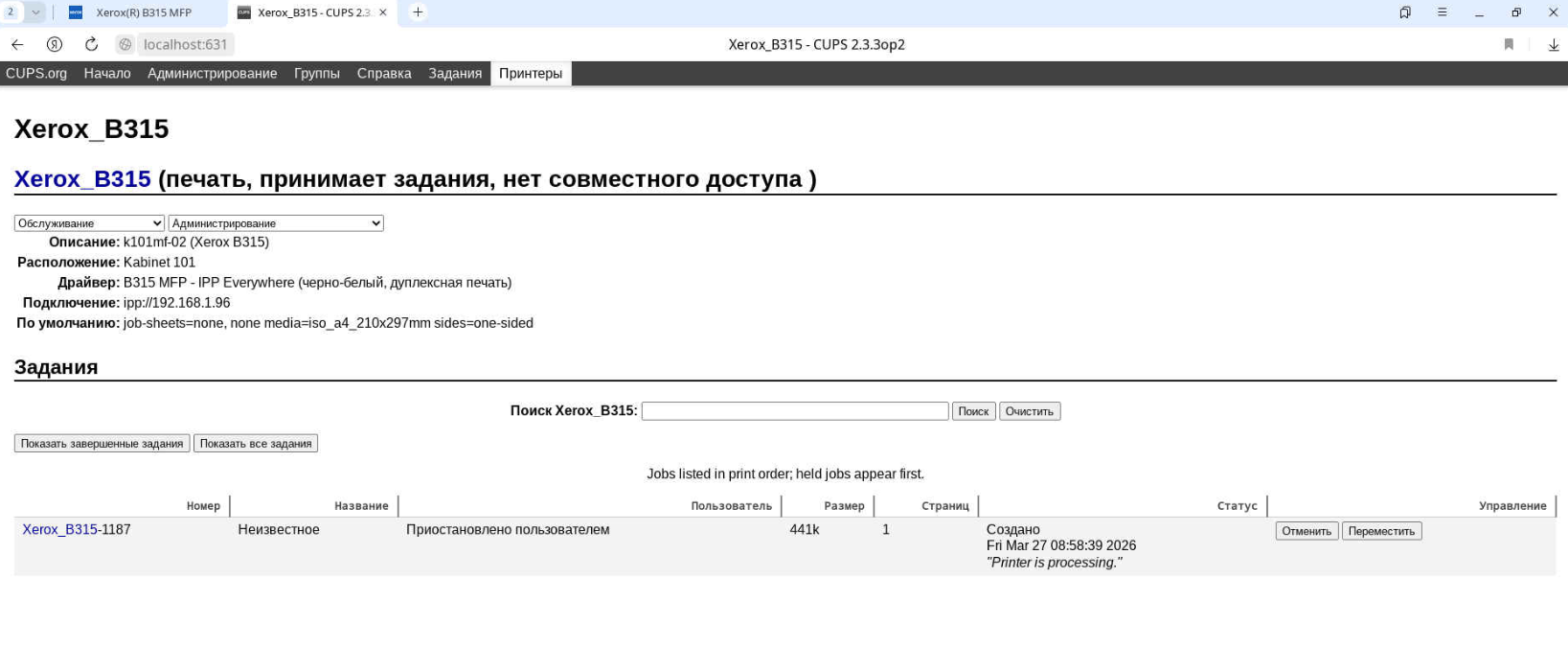Open the bookmarks collection icon

point(1404,12)
